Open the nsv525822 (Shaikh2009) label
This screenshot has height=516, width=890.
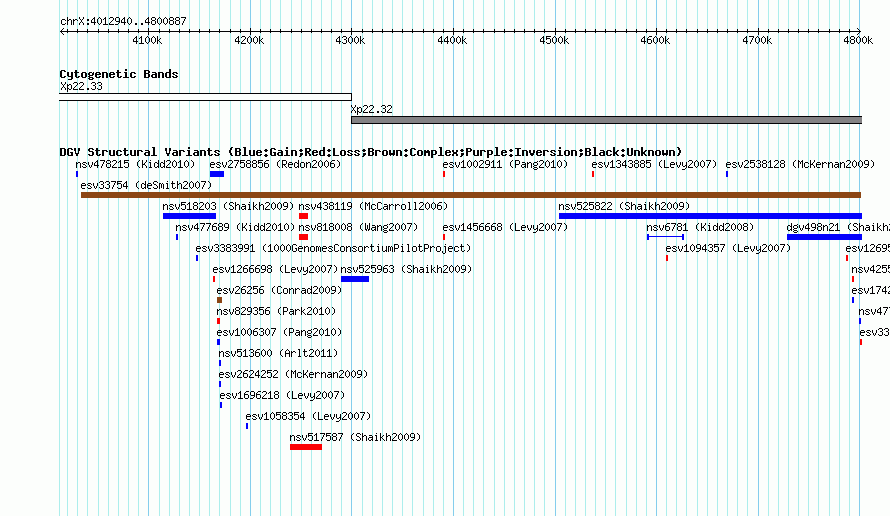pos(624,206)
